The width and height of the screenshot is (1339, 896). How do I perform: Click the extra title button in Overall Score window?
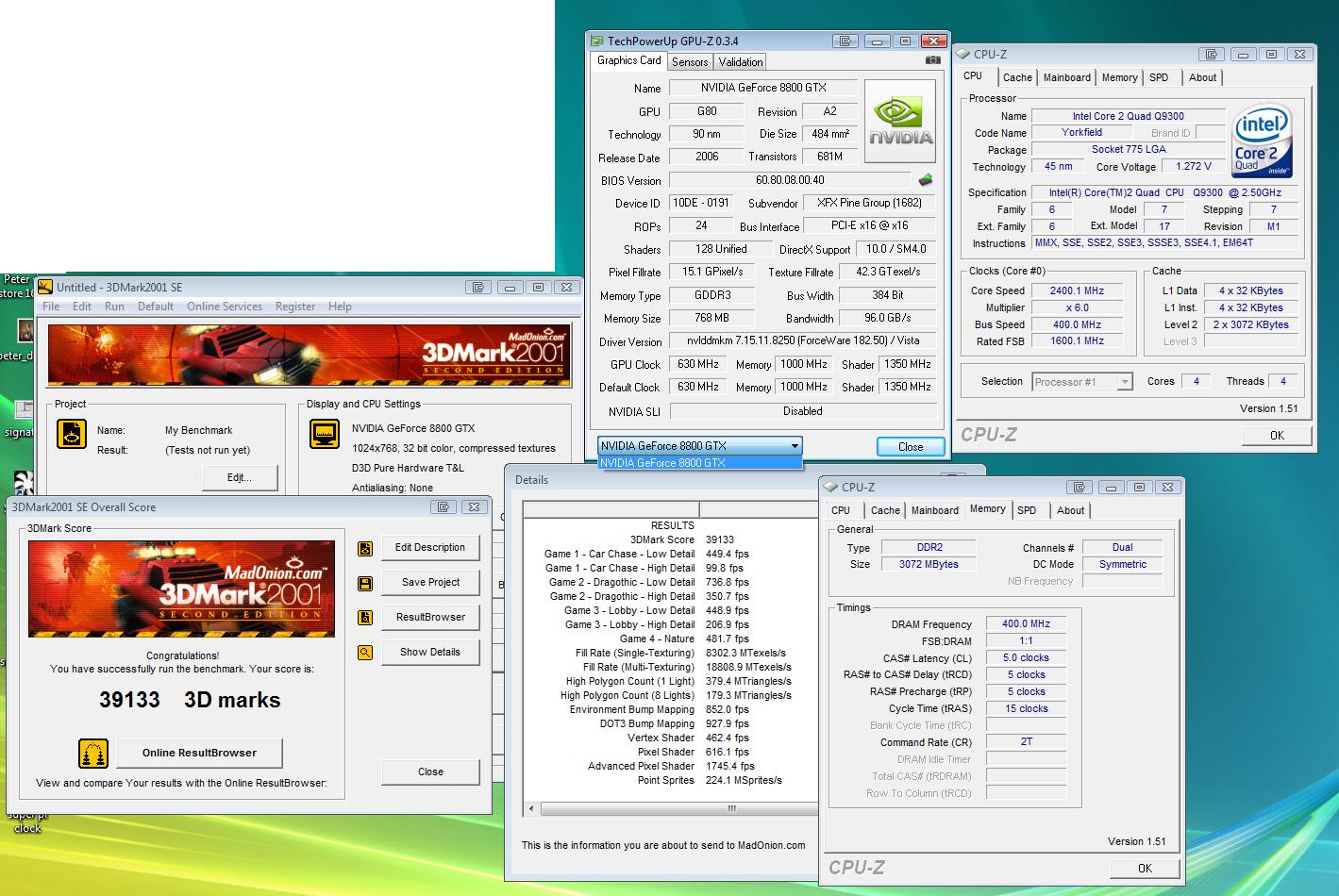click(x=444, y=506)
